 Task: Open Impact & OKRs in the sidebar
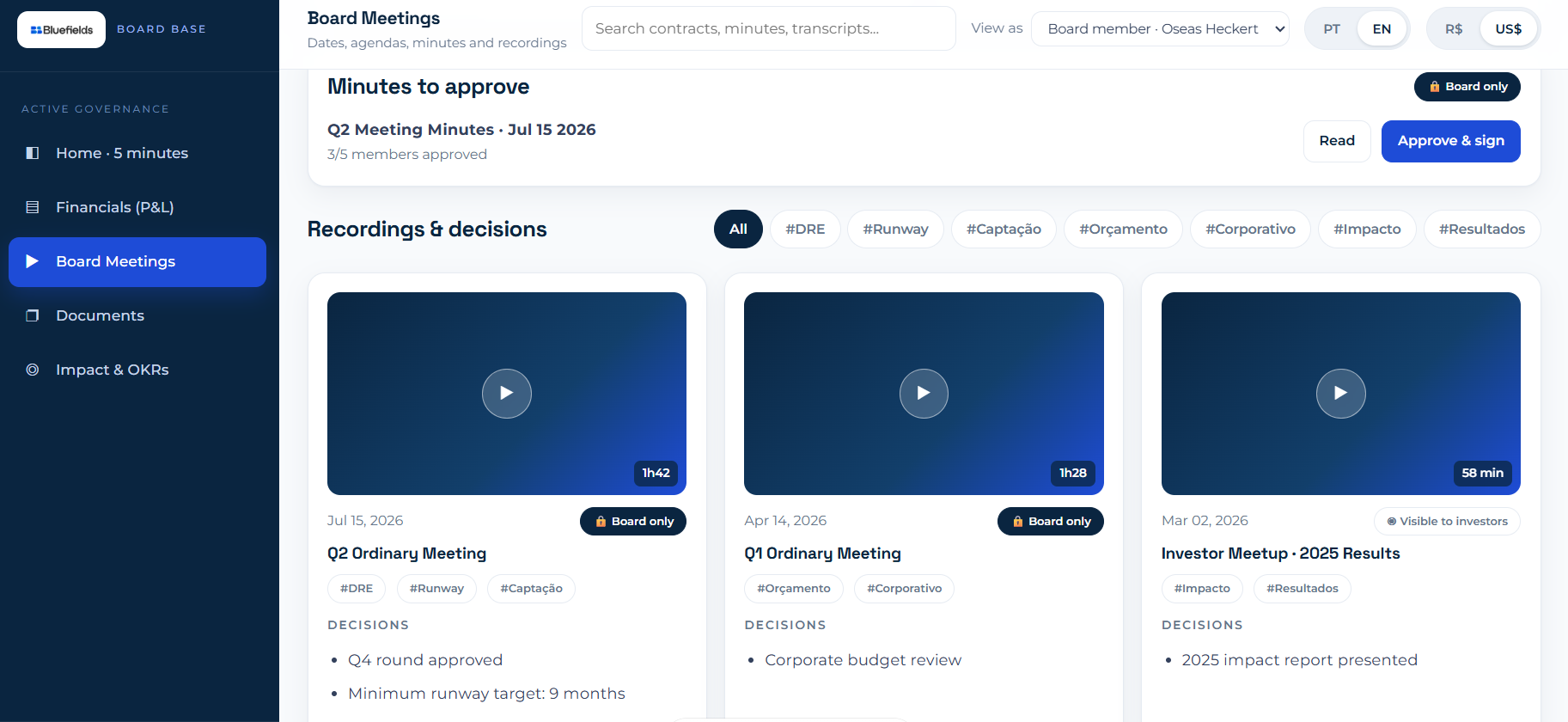[x=137, y=370]
